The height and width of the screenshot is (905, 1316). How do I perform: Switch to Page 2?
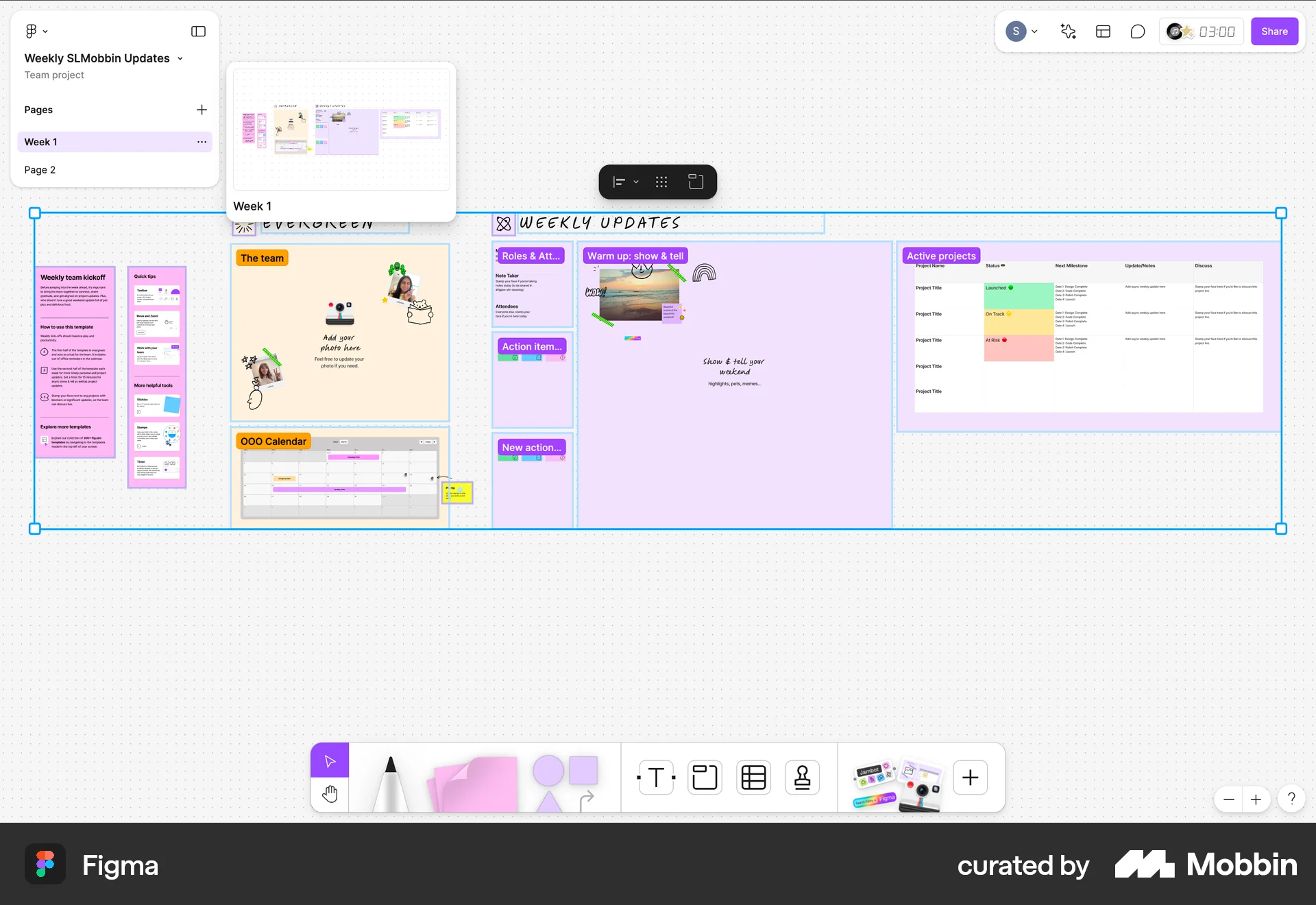click(40, 169)
